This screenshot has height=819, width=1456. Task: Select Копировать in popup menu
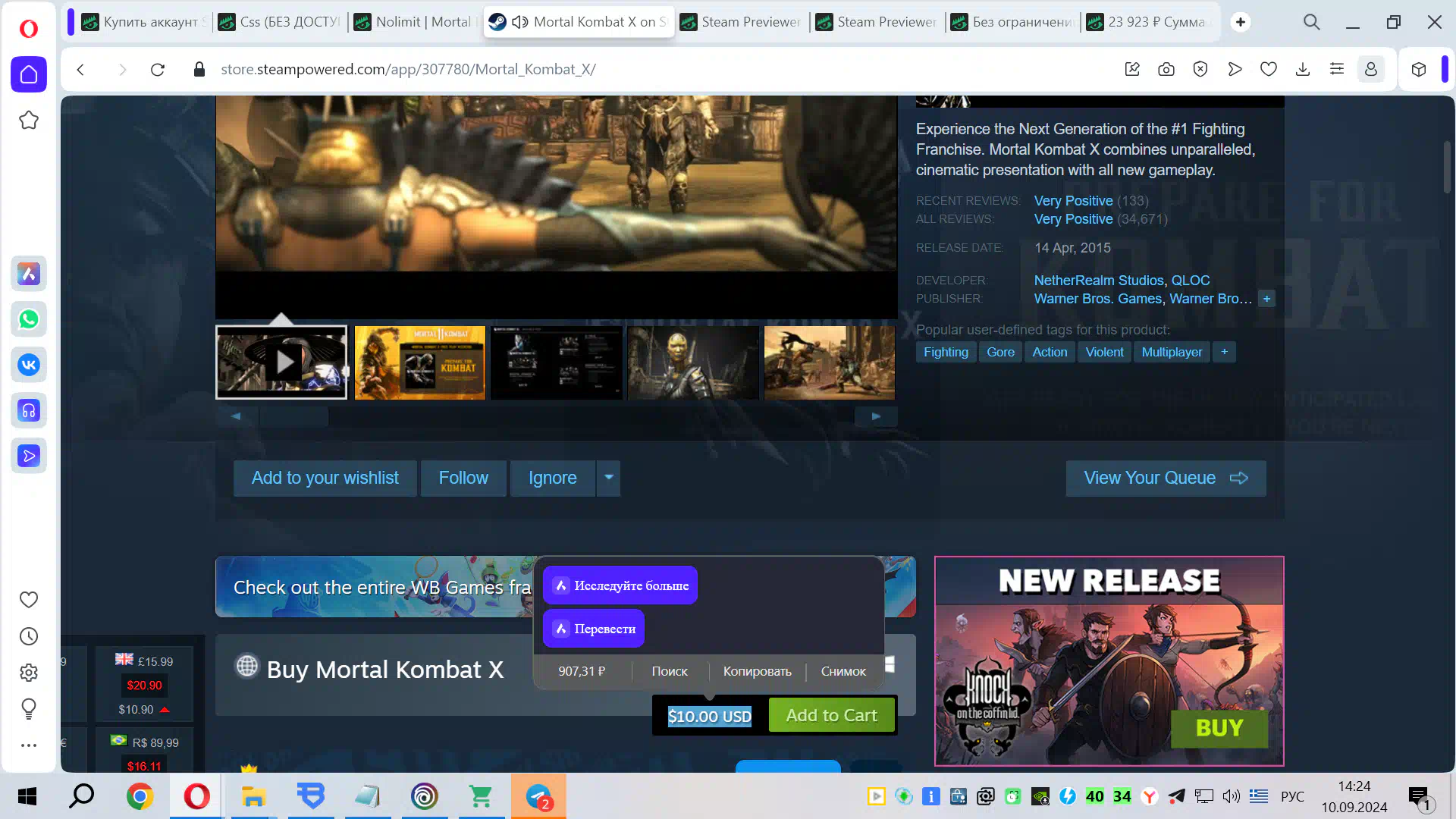pyautogui.click(x=757, y=671)
